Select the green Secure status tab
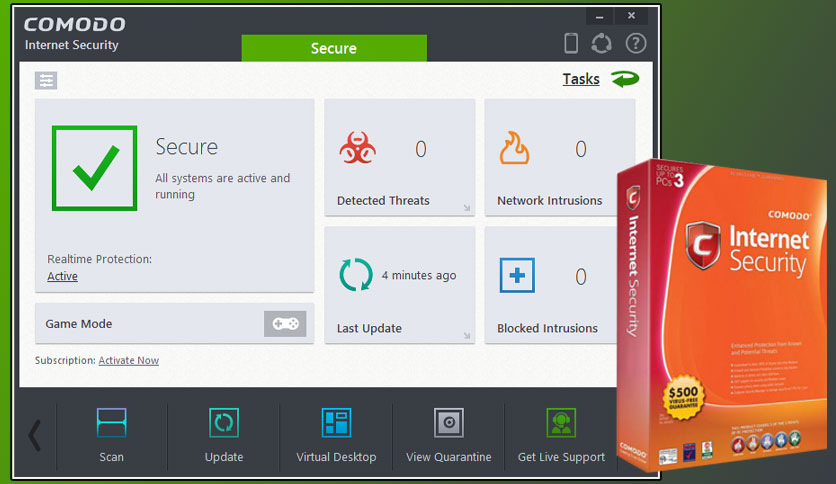The width and height of the screenshot is (836, 484). coord(334,48)
